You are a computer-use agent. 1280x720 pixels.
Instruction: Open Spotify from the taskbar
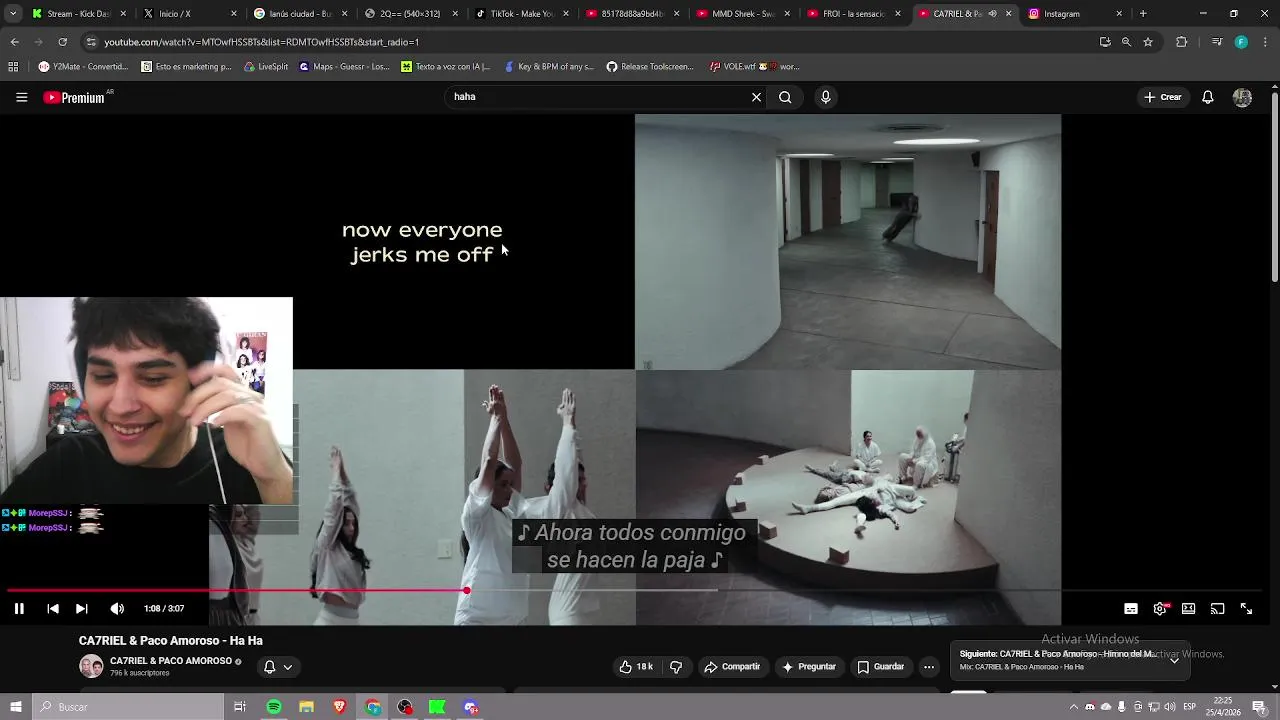273,707
